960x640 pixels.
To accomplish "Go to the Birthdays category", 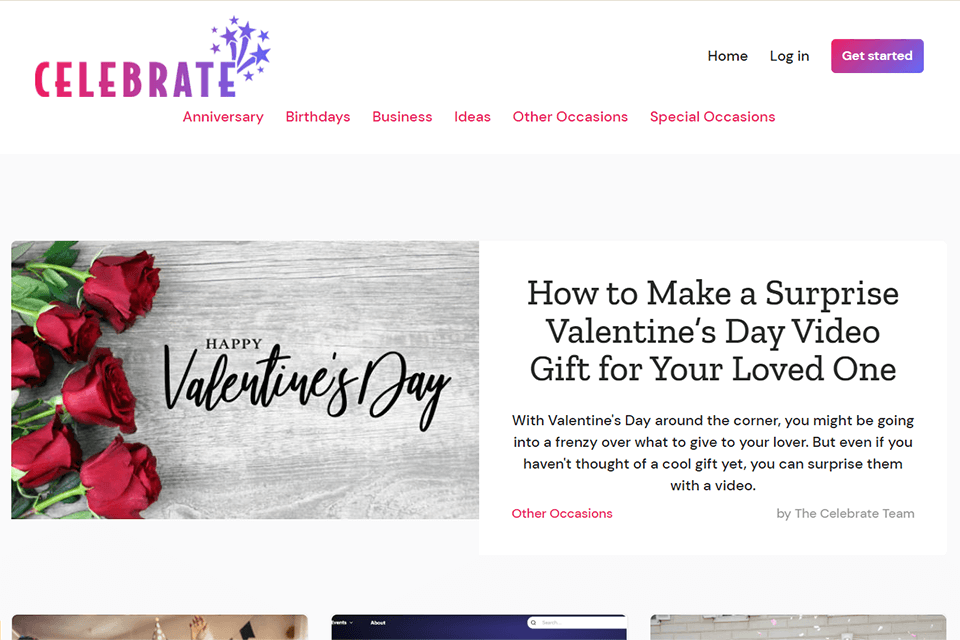I will (318, 117).
